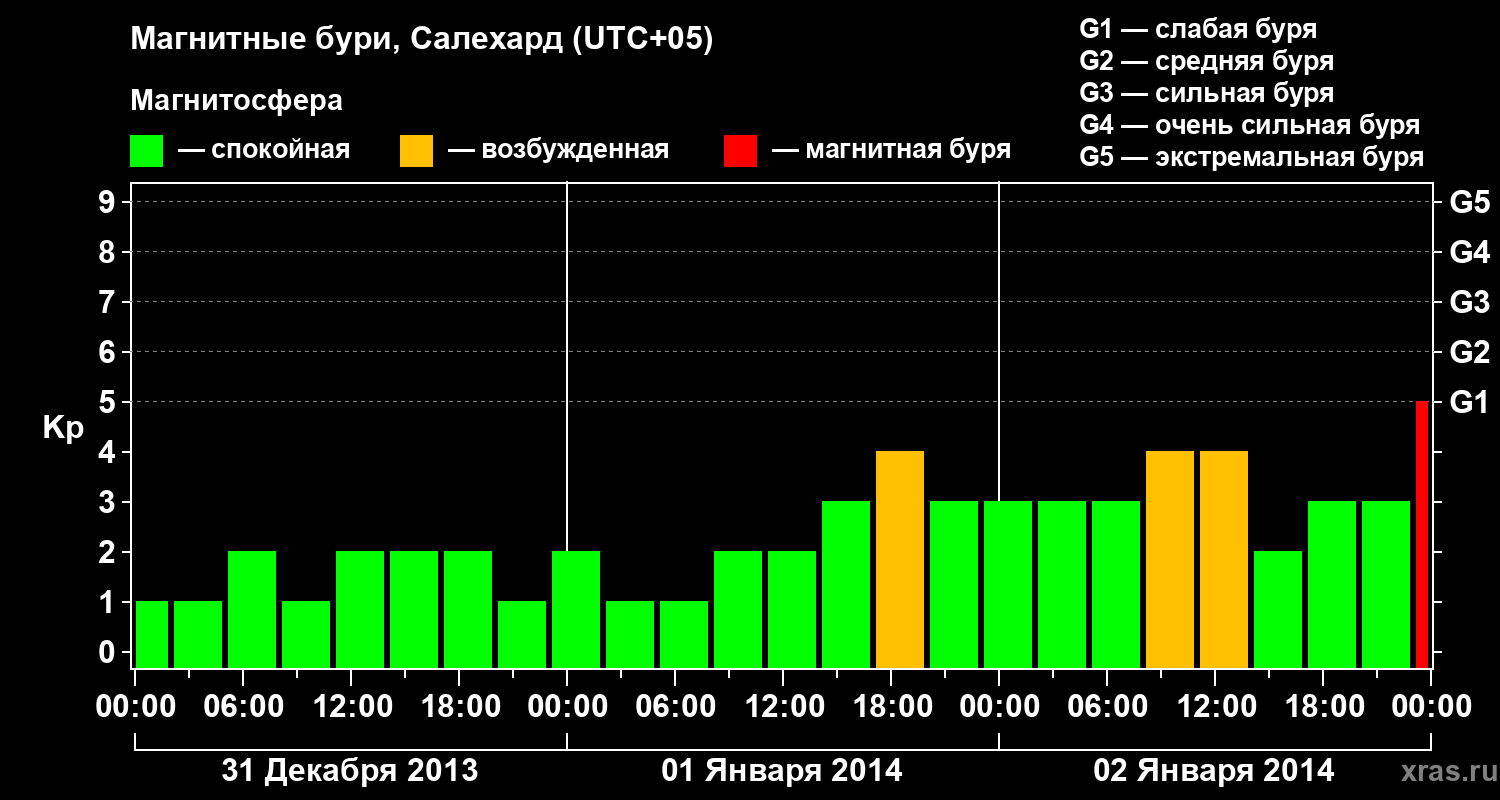Click '12:00' time label above 31 Декабря 2013
1500x800 pixels.
[x=351, y=707]
